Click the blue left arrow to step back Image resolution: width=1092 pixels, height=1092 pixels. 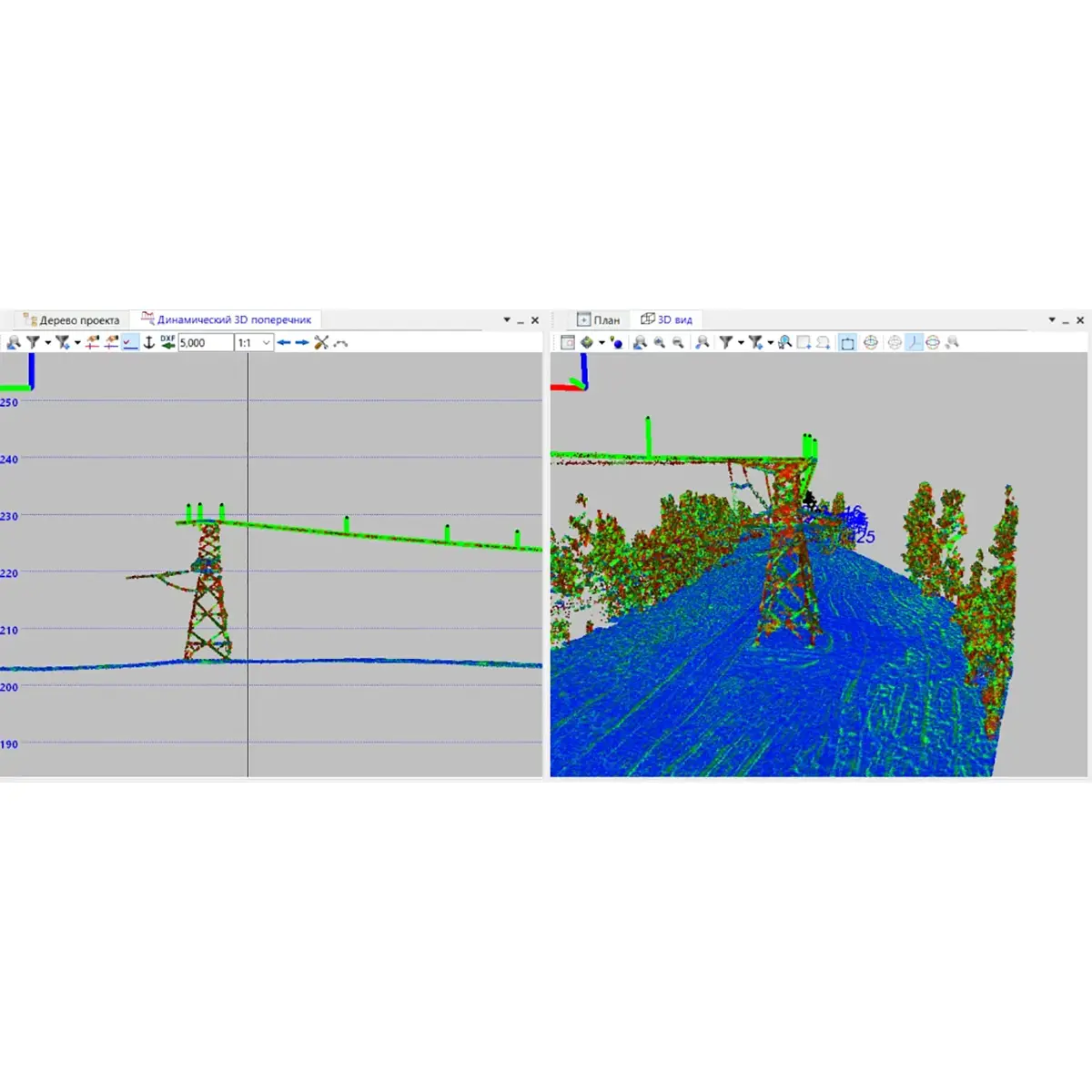[284, 343]
